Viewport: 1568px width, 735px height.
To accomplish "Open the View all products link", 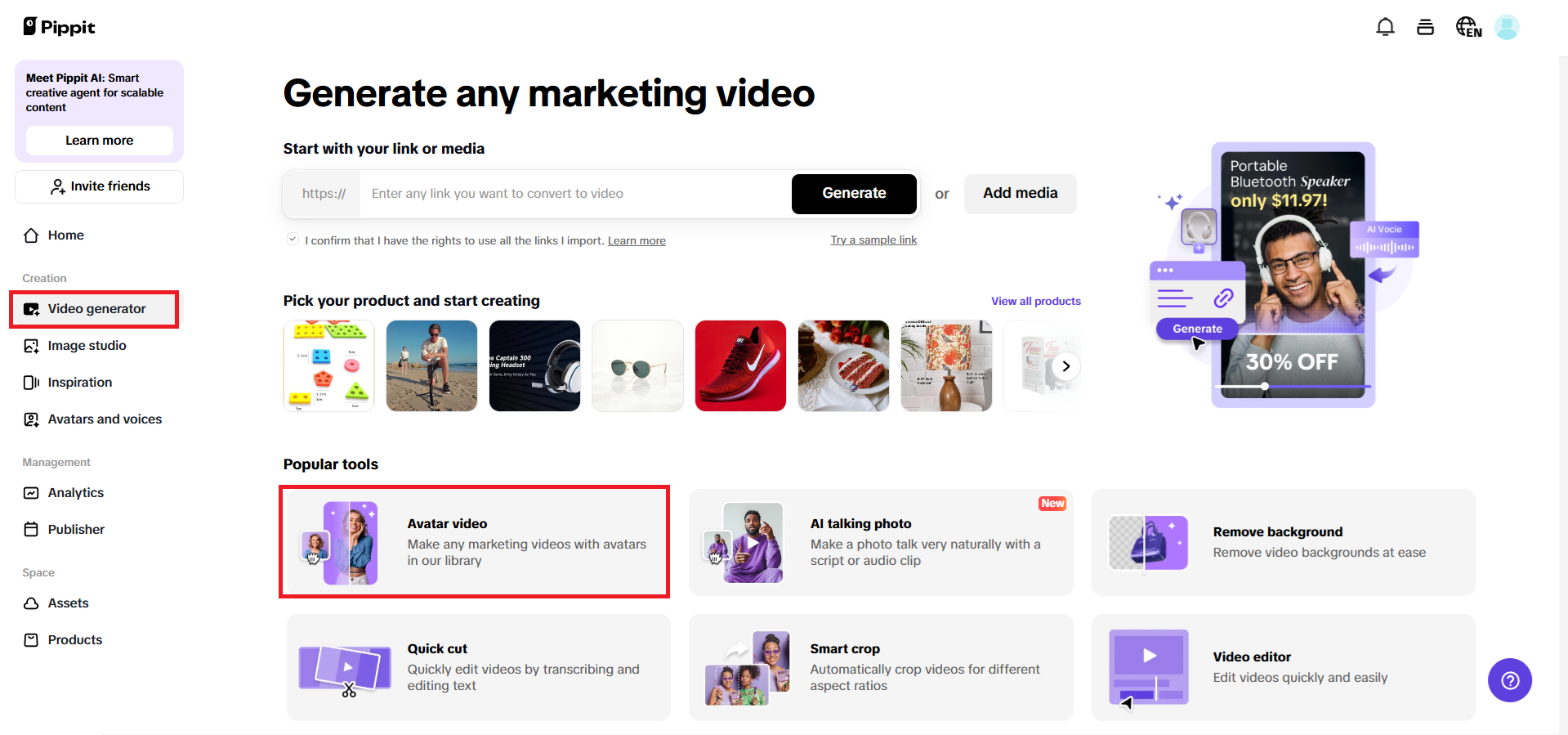I will tap(1035, 301).
